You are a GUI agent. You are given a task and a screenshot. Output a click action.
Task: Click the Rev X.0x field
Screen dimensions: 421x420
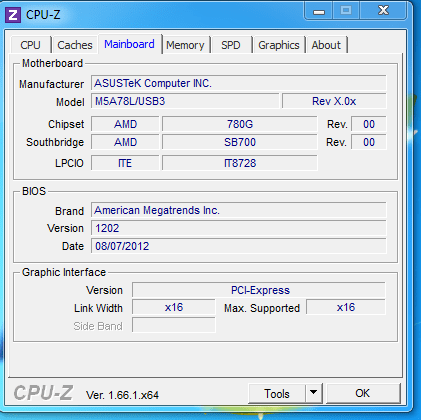coord(334,101)
